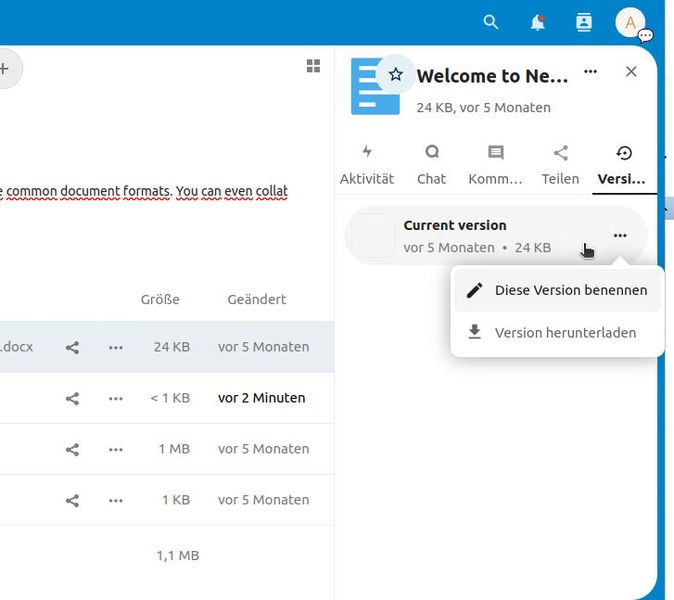Open user avatar menu

[x=630, y=22]
